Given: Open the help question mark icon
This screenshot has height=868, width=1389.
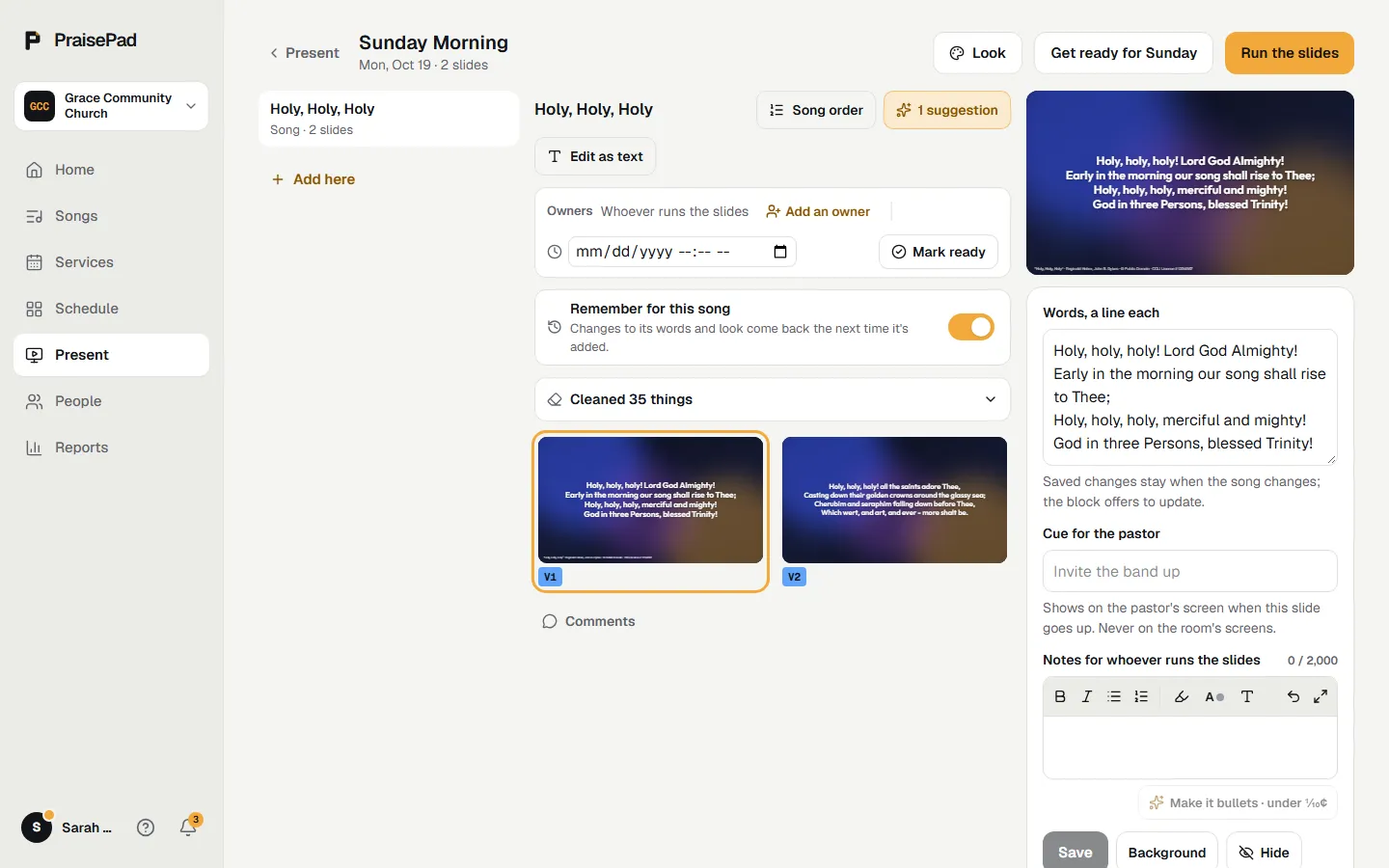Looking at the screenshot, I should [146, 827].
